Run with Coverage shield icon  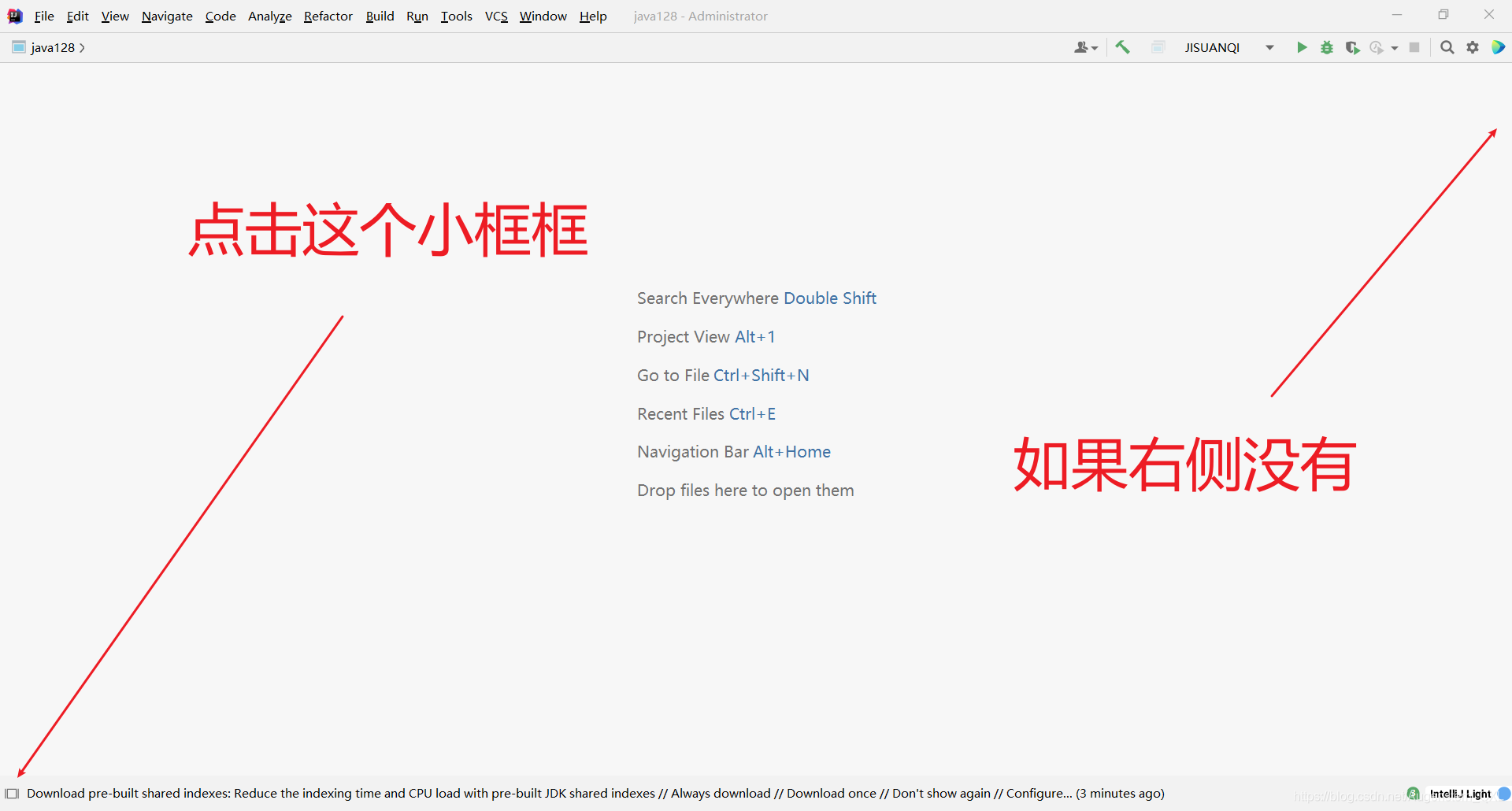click(x=1352, y=47)
